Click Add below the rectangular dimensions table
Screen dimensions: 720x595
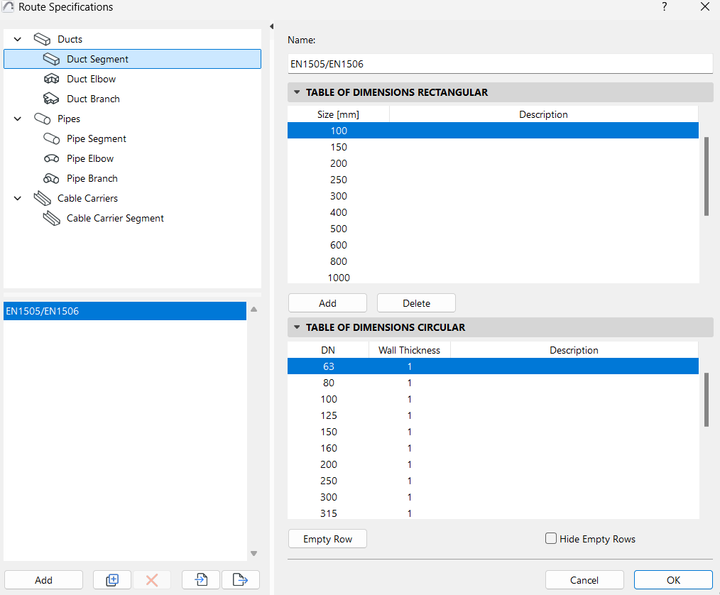pyautogui.click(x=327, y=303)
